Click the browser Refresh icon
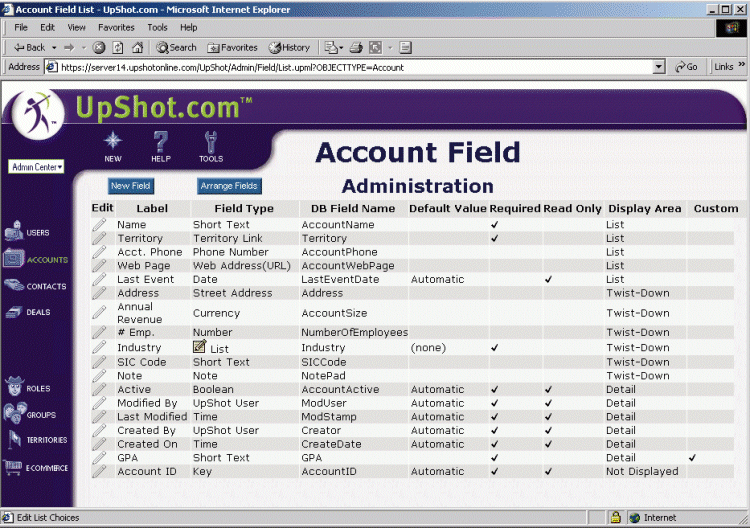Image resolution: width=750 pixels, height=528 pixels. click(118, 47)
